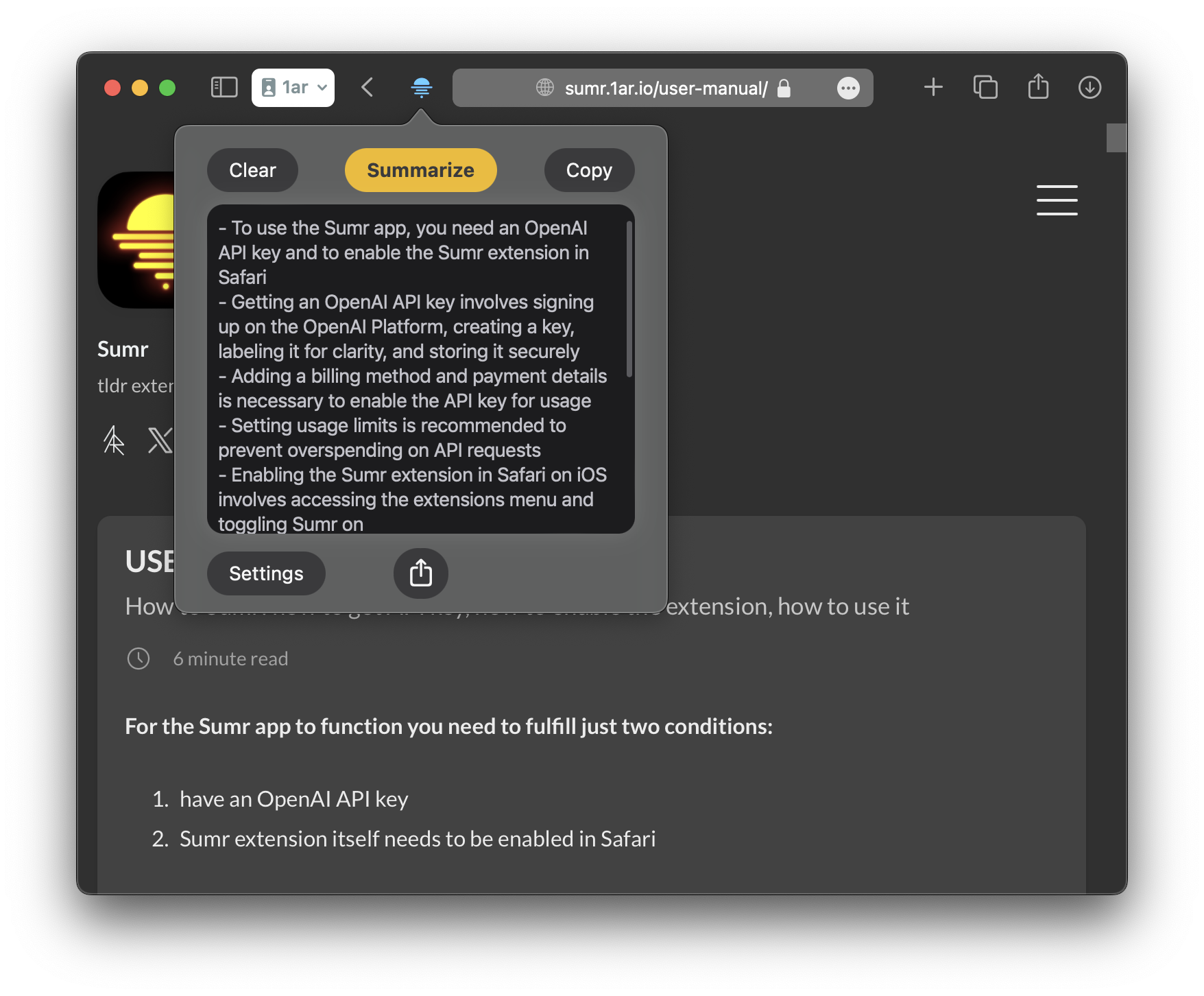
Task: Open the tree icon social link
Action: (x=114, y=440)
